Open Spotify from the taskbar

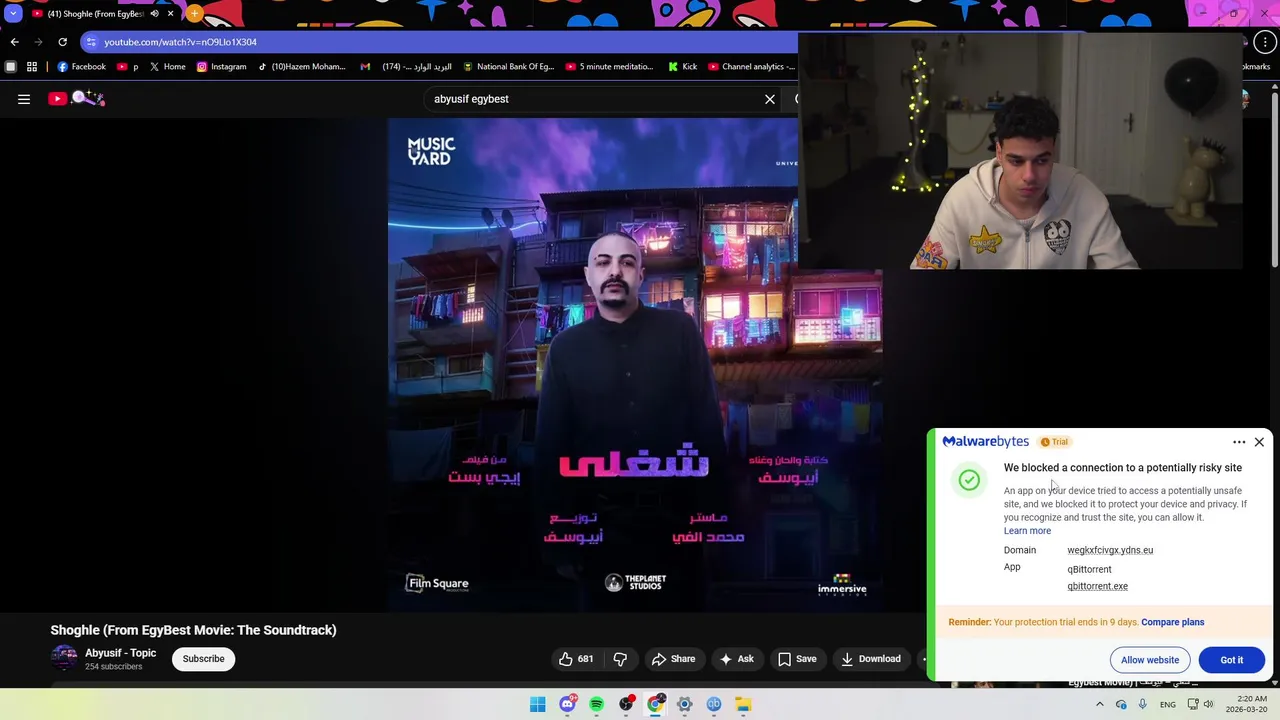click(596, 704)
